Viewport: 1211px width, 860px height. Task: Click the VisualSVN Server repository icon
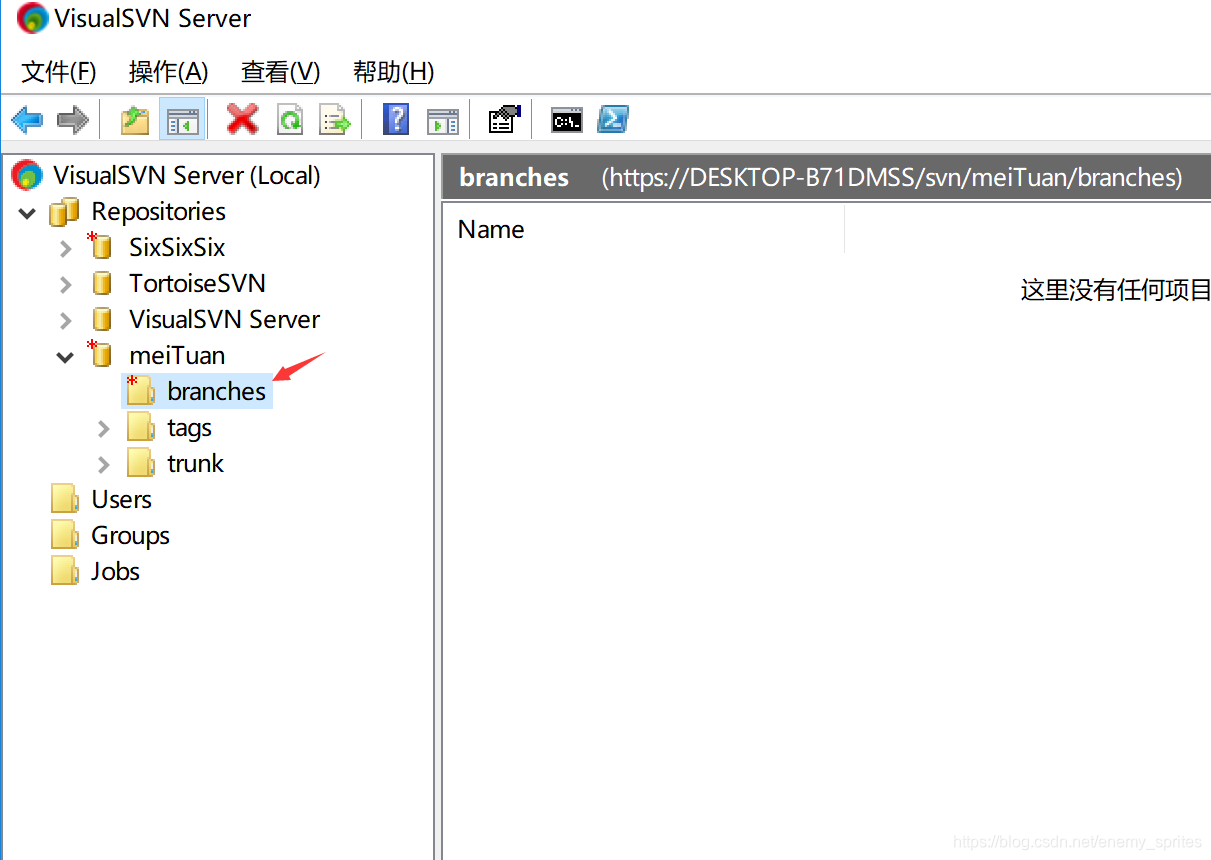coord(101,320)
